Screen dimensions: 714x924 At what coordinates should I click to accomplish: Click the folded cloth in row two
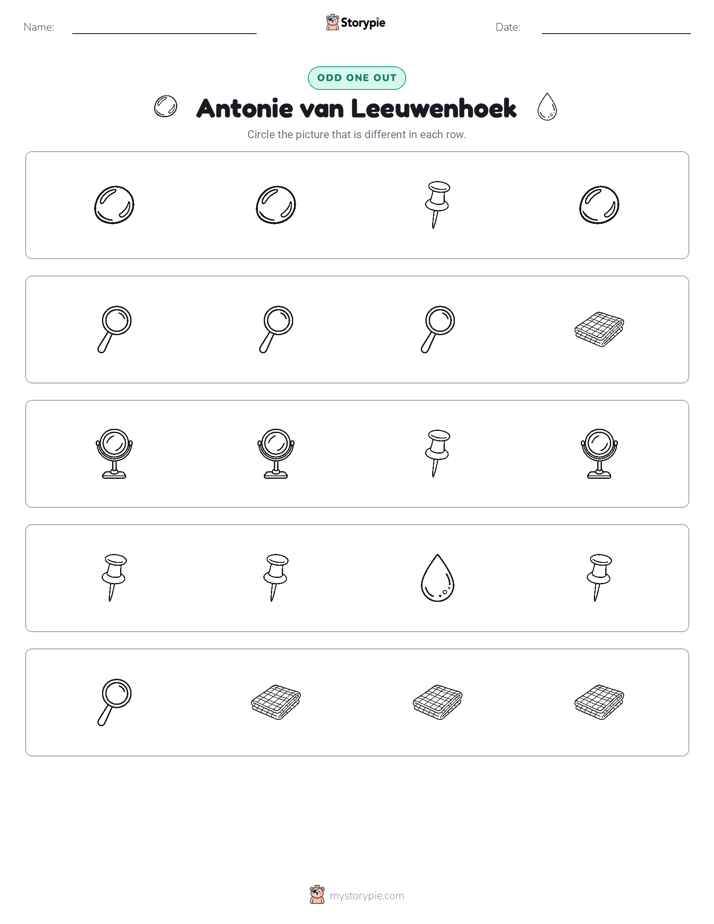pyautogui.click(x=599, y=329)
